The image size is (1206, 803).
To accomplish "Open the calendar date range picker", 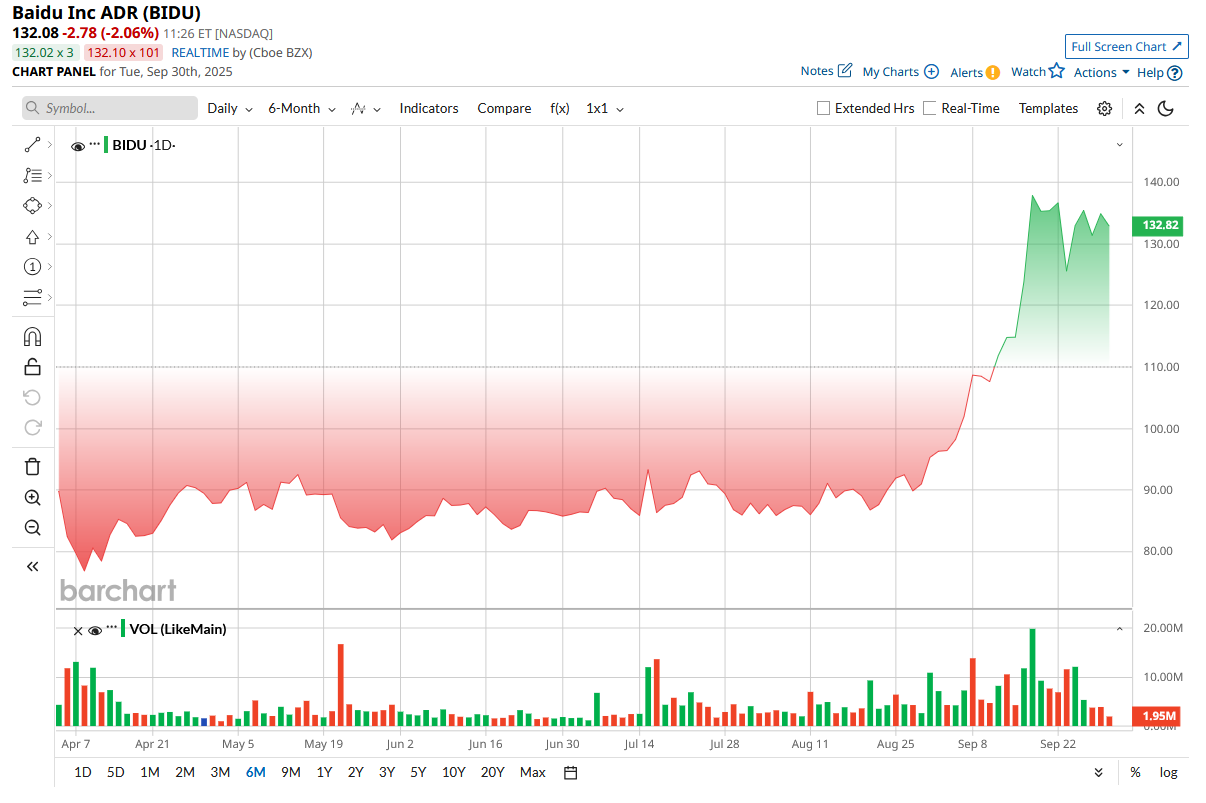I will [571, 772].
